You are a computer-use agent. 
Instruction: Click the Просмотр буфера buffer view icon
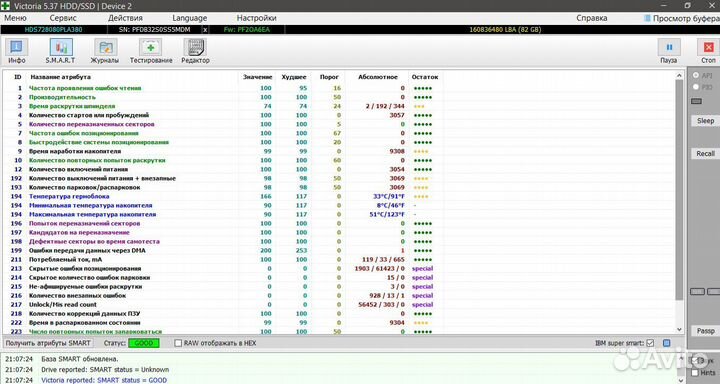click(647, 18)
